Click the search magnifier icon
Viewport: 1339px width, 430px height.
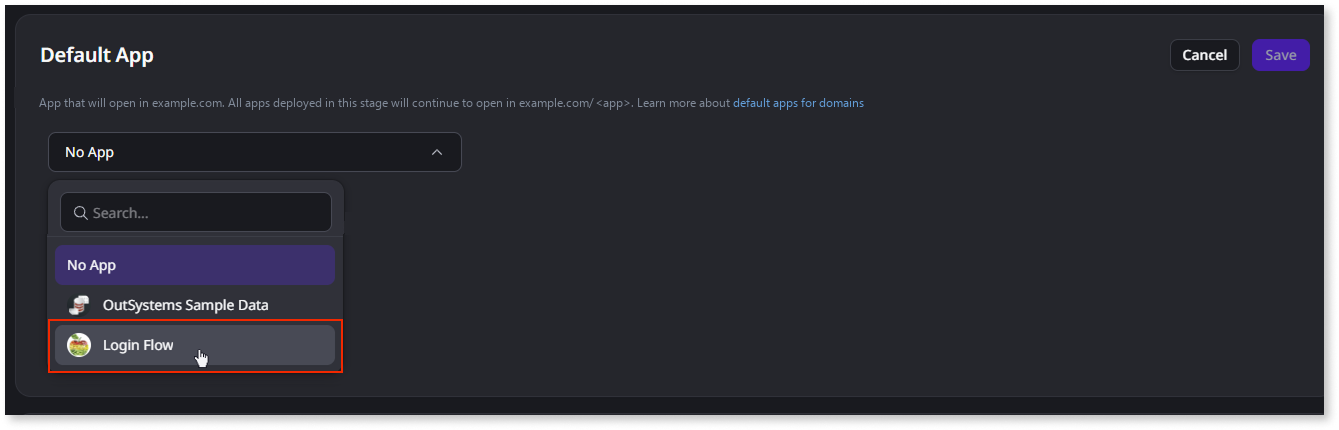pos(81,213)
